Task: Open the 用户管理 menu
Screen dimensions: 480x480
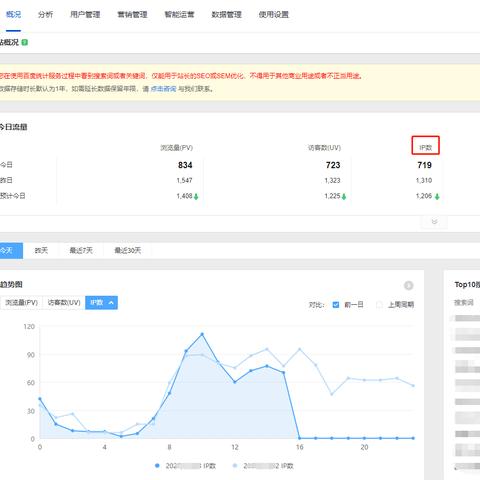Action: coord(85,15)
